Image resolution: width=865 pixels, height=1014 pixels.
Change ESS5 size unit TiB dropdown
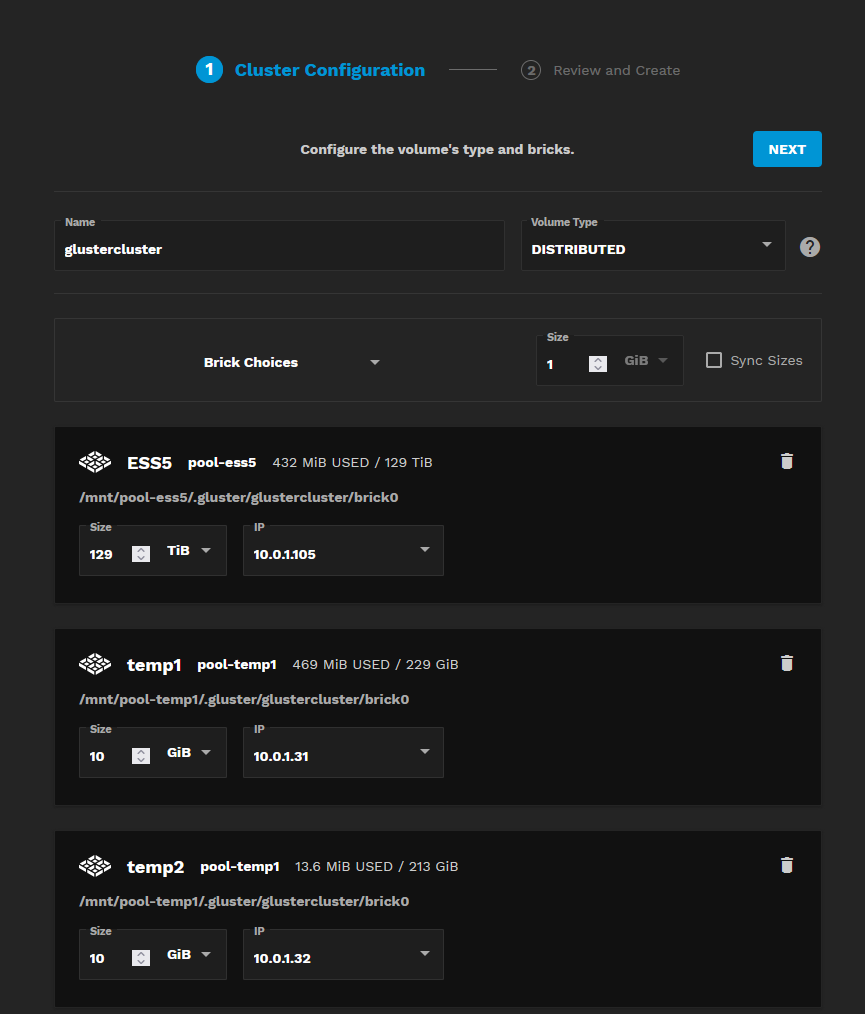(189, 550)
